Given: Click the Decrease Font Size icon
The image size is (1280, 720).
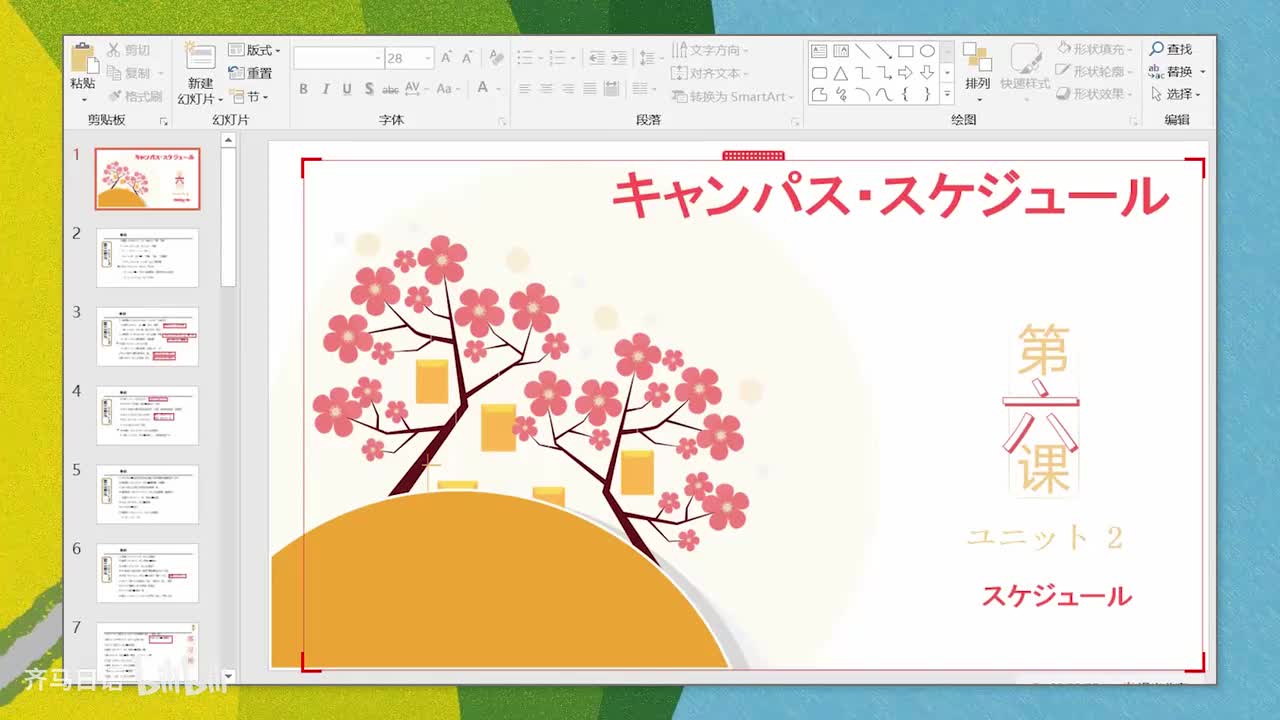Looking at the screenshot, I should (x=467, y=58).
